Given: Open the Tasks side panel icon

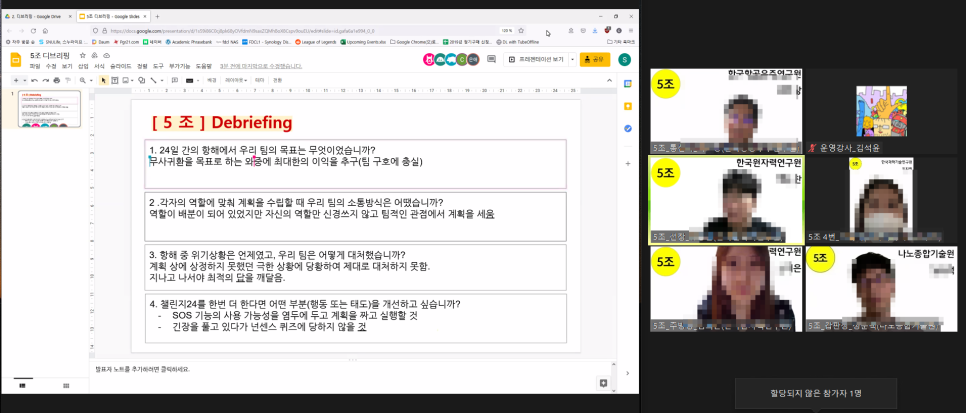Looking at the screenshot, I should (x=628, y=128).
